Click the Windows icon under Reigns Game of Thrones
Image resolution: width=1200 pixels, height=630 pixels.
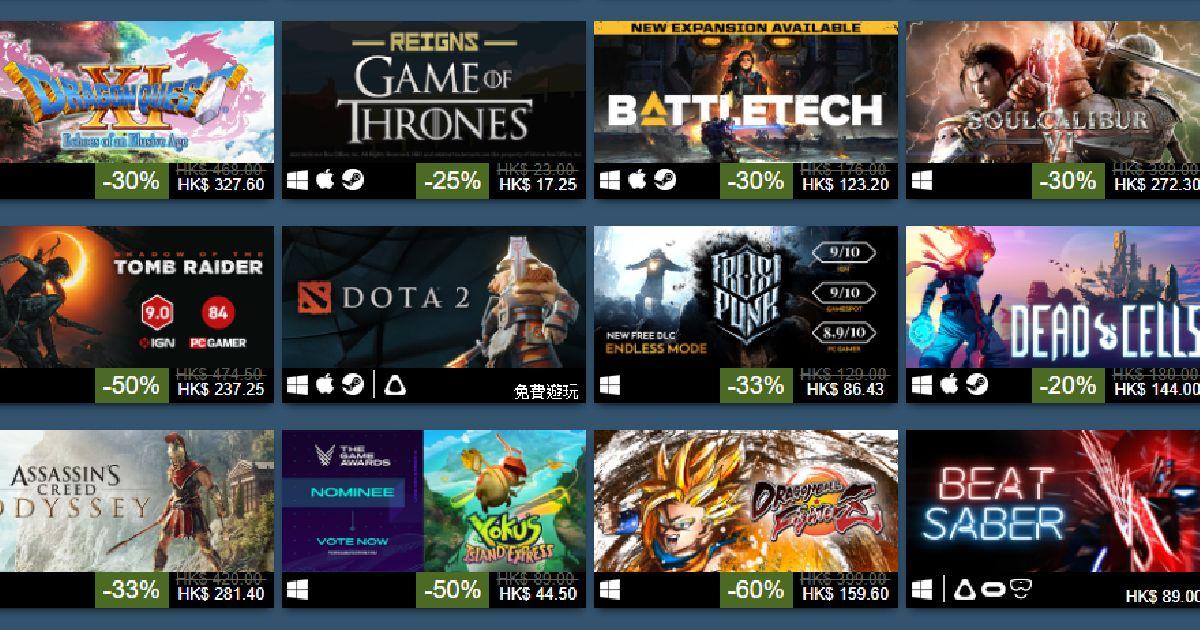297,181
